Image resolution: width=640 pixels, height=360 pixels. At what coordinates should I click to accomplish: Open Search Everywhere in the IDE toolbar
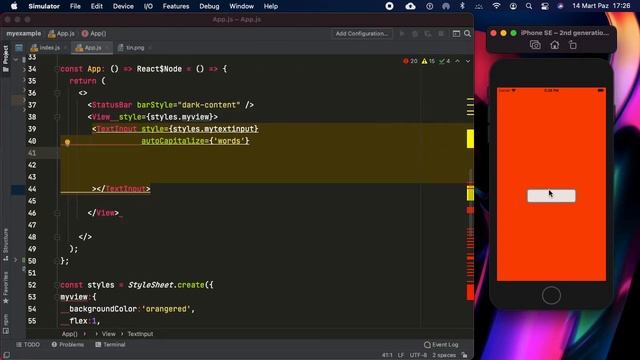point(467,34)
